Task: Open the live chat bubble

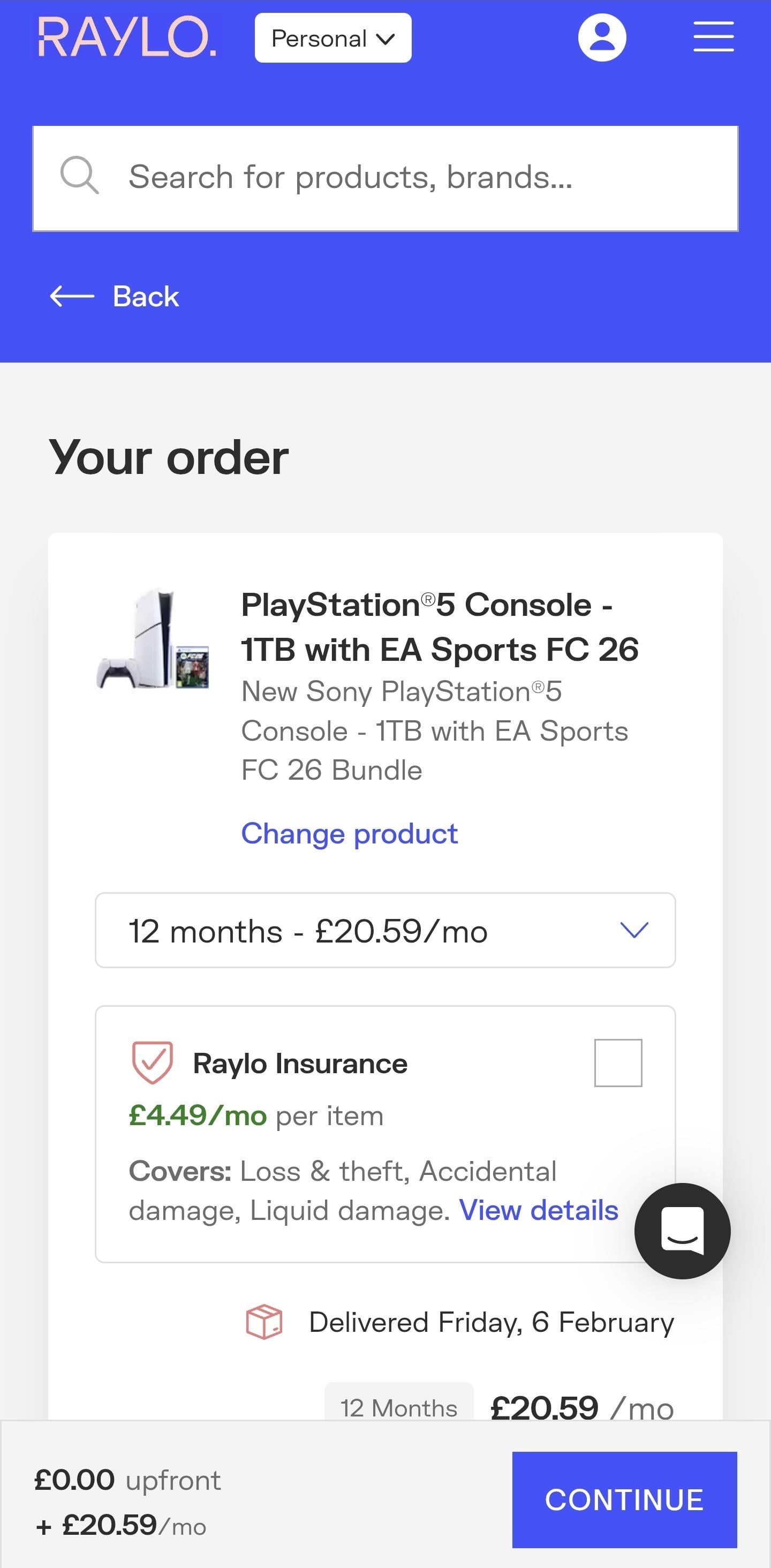Action: pos(682,1230)
